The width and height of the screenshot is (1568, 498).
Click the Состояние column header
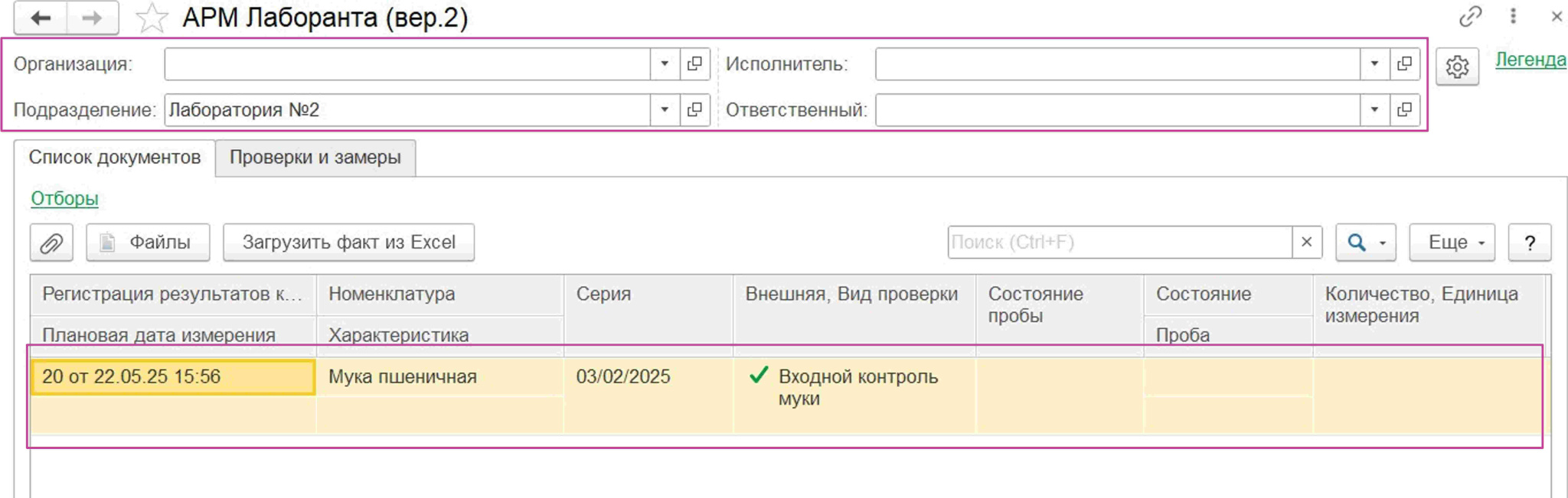click(x=1228, y=295)
